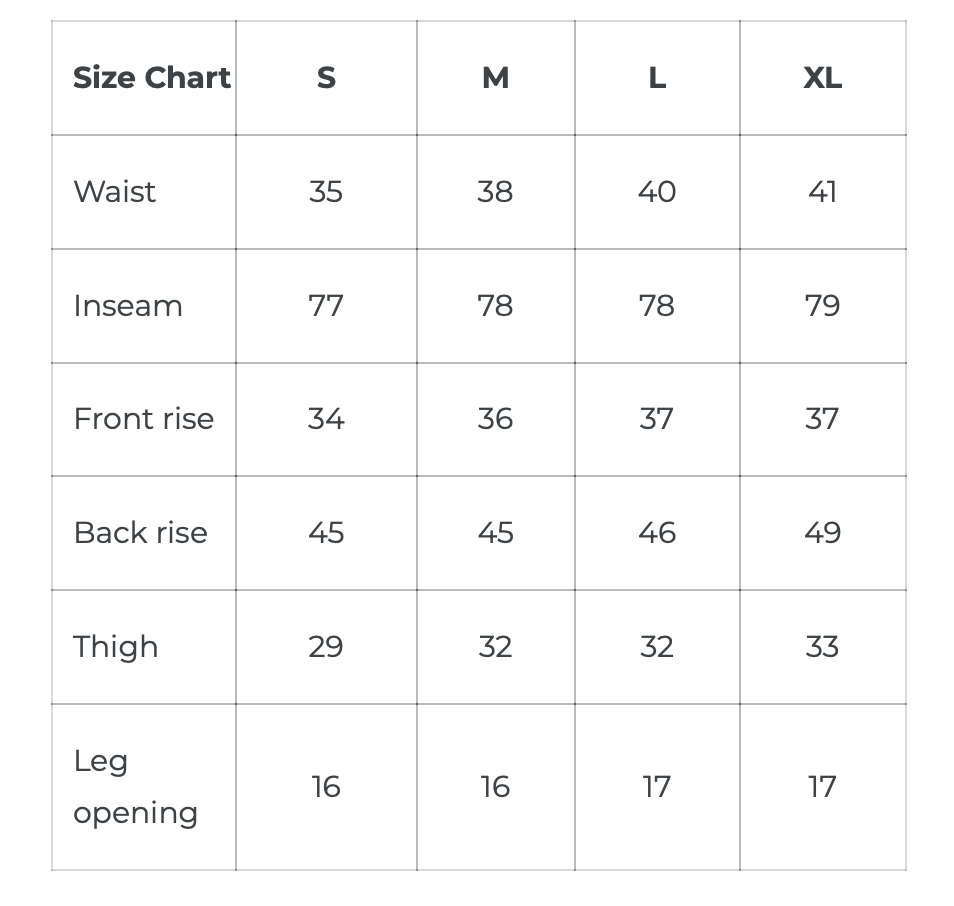Click the Size Chart header cell
Viewport: 954px width, 906px height.
click(151, 78)
